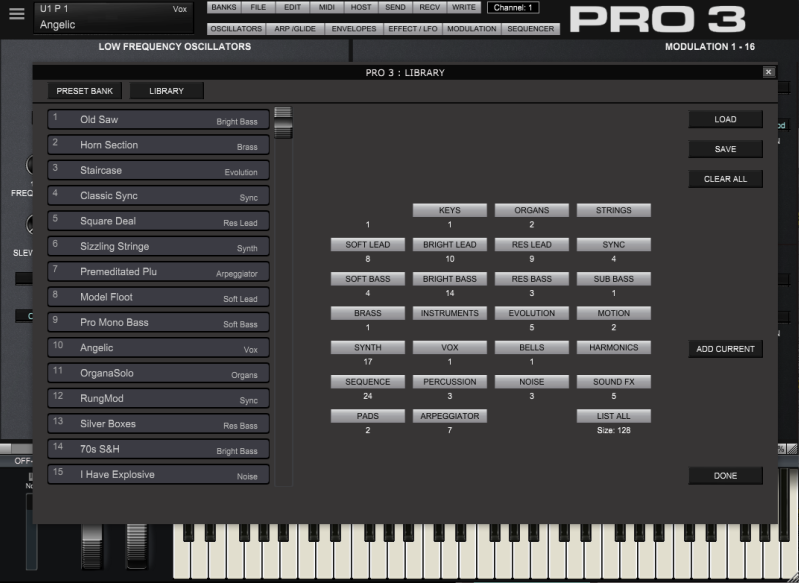Select the Angelic preset from the list

coord(158,347)
